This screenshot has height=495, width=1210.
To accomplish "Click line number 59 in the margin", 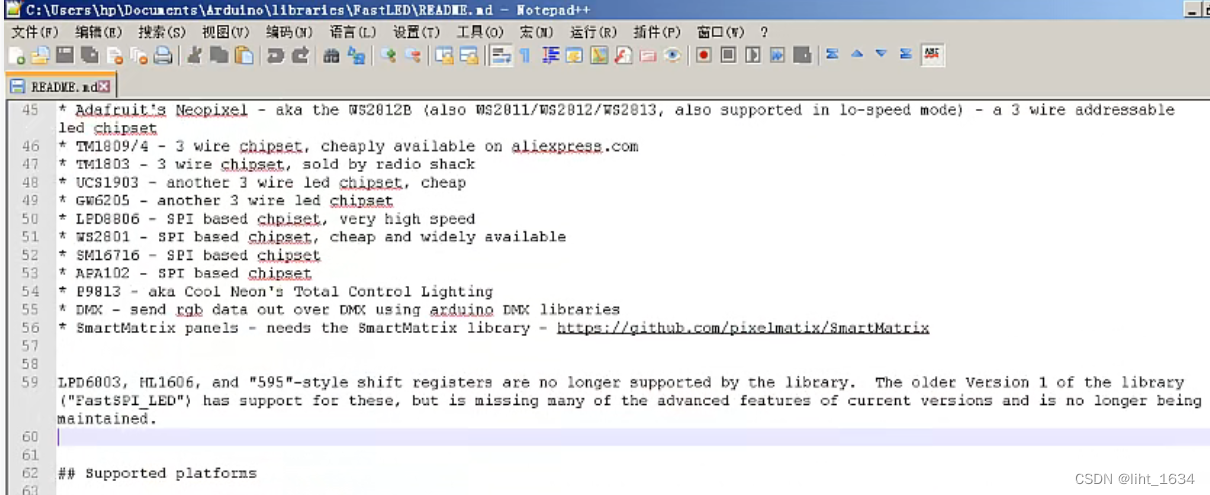I will pyautogui.click(x=29, y=382).
